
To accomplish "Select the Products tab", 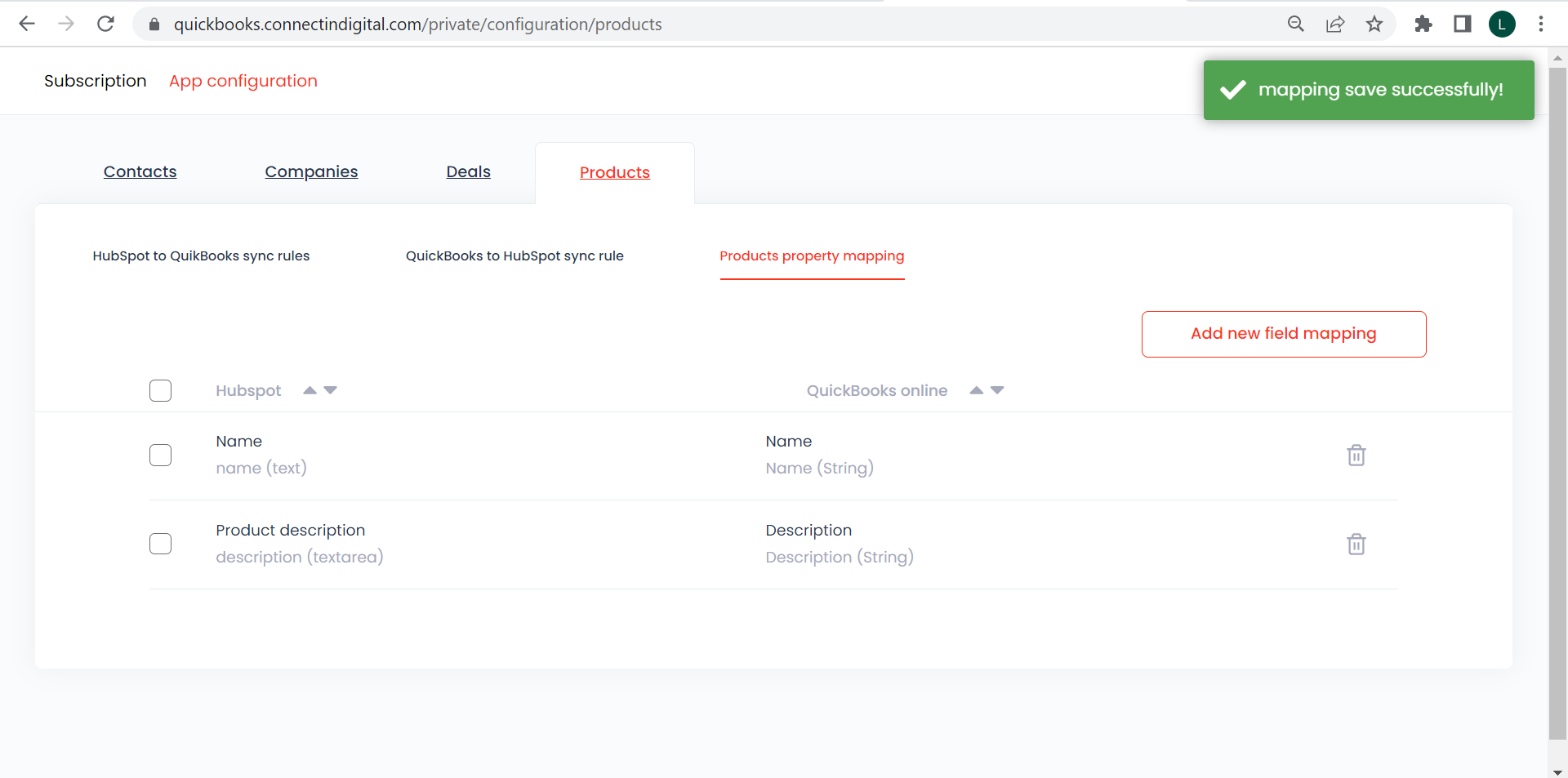I will tap(615, 172).
